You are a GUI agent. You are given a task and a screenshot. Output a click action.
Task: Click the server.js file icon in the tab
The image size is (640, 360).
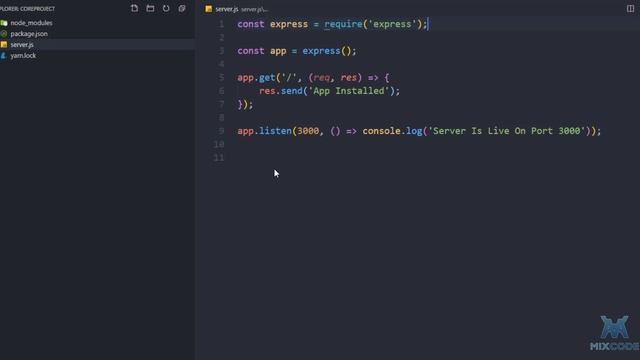[209, 9]
